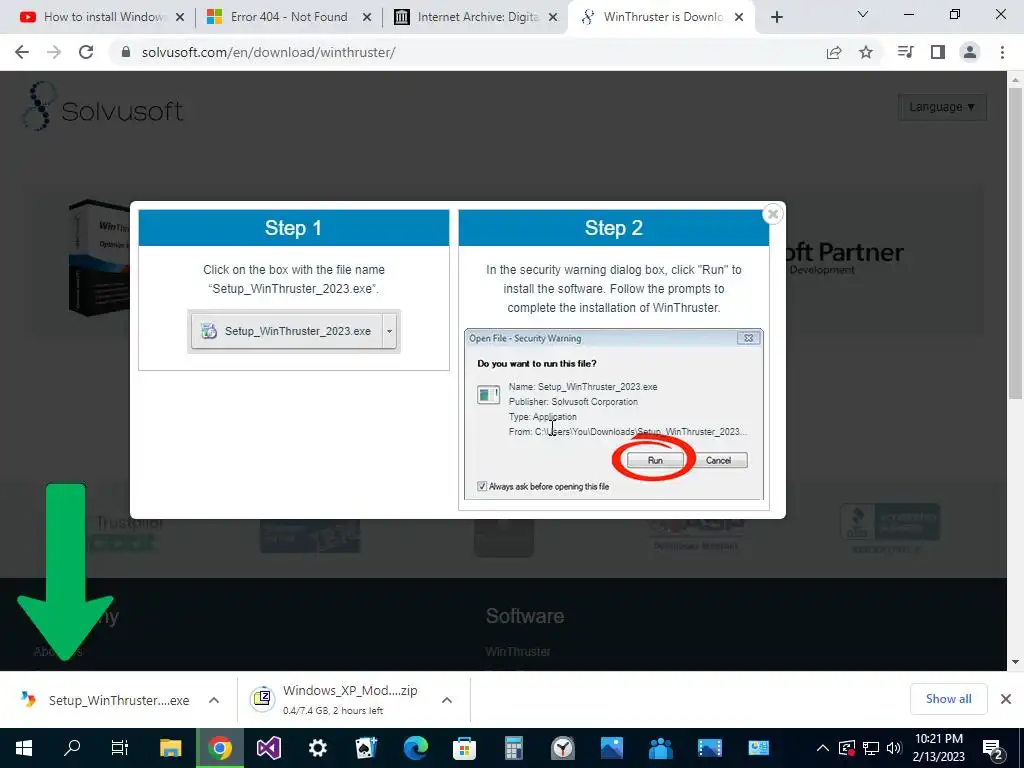Open File Explorer from the taskbar
1024x768 pixels.
tap(170, 748)
